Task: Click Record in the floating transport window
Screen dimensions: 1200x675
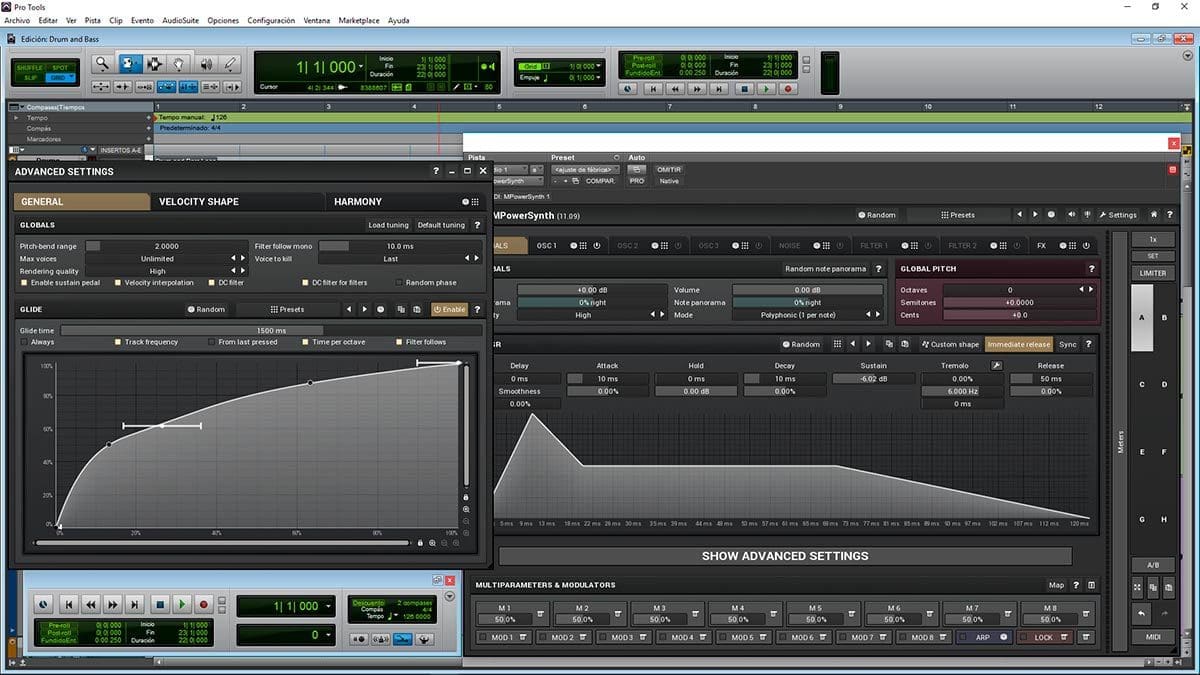Action: 204,604
